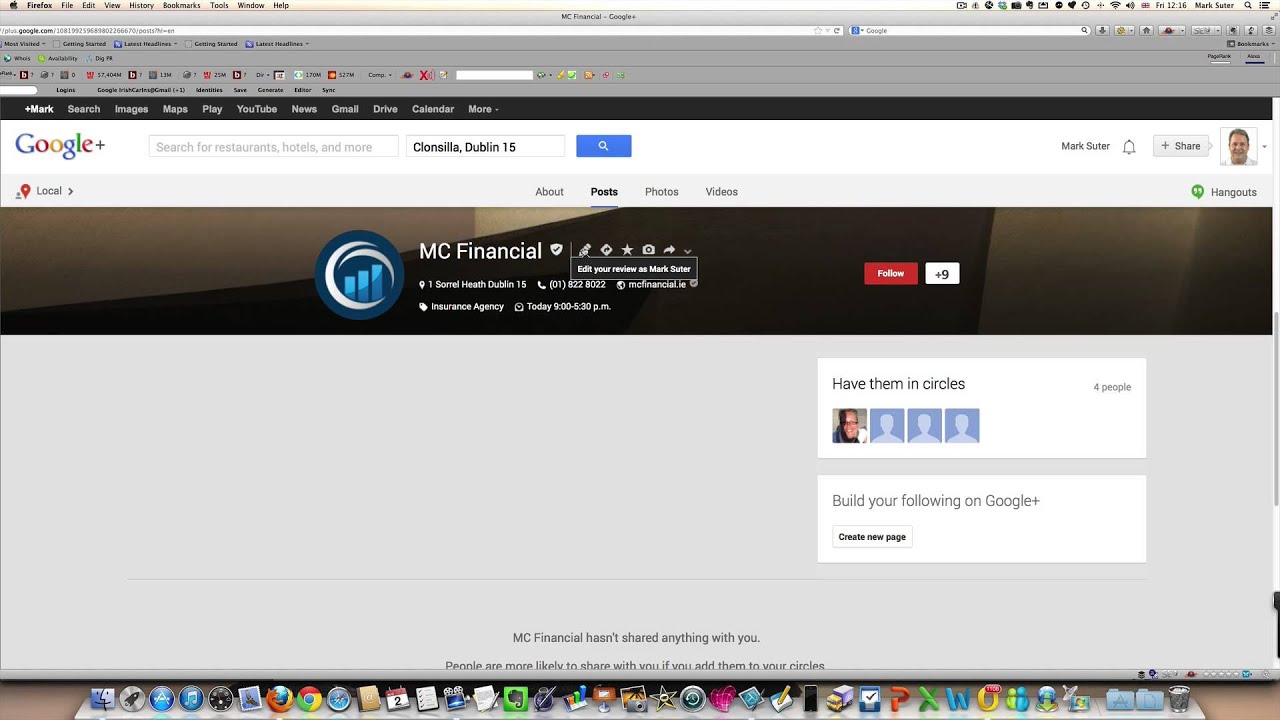1280x720 pixels.
Task: Open the Bookmarks toolbar dropdown on right
Action: coord(1250,44)
